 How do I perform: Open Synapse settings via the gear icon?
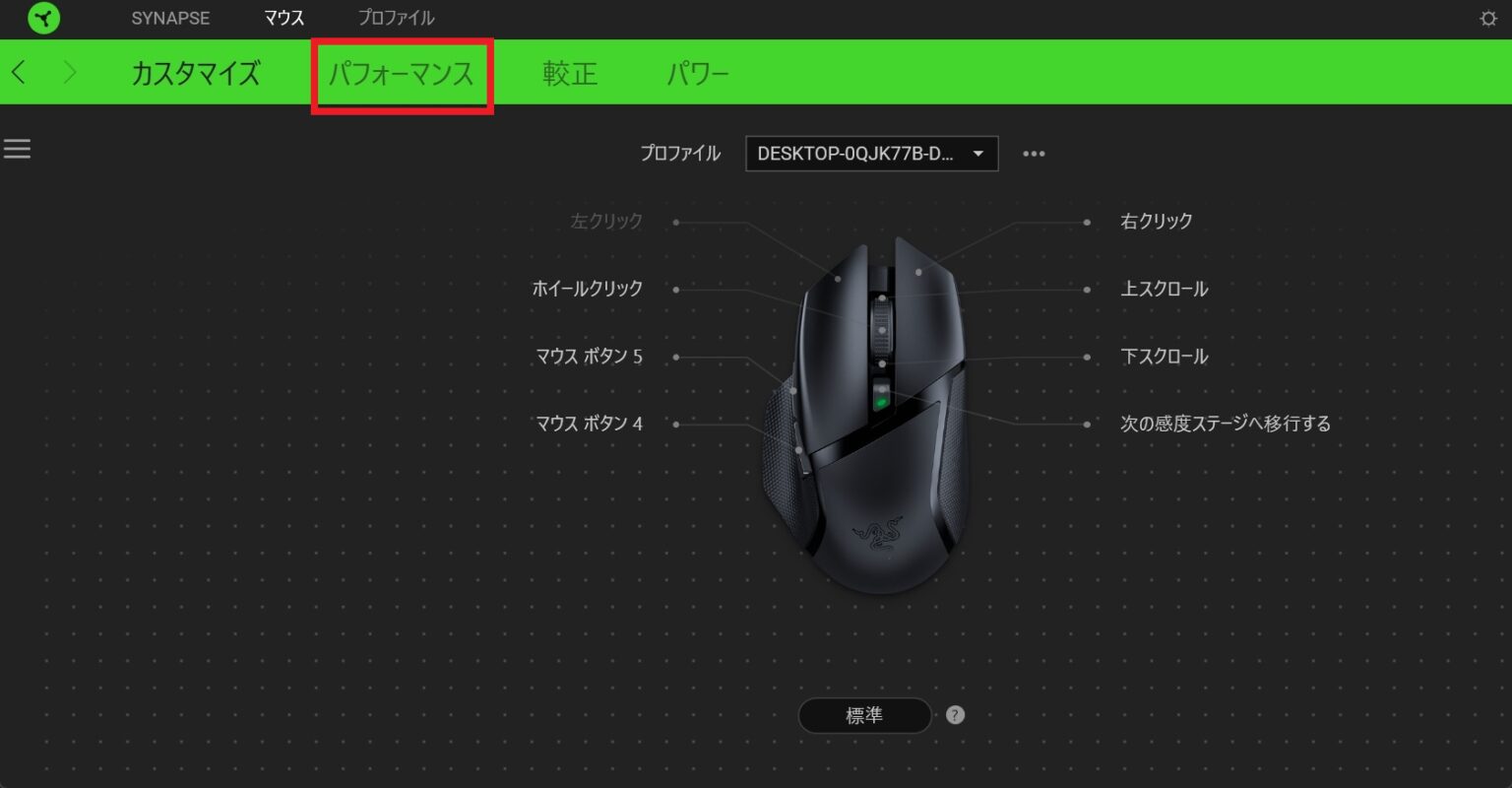[1488, 17]
